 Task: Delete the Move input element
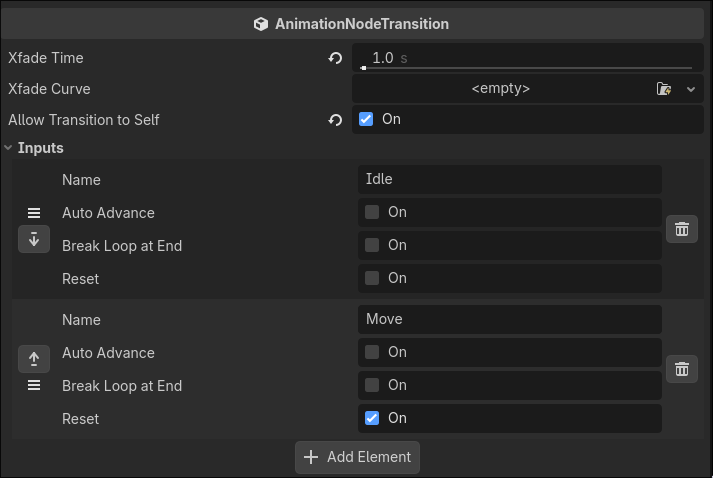click(x=682, y=369)
